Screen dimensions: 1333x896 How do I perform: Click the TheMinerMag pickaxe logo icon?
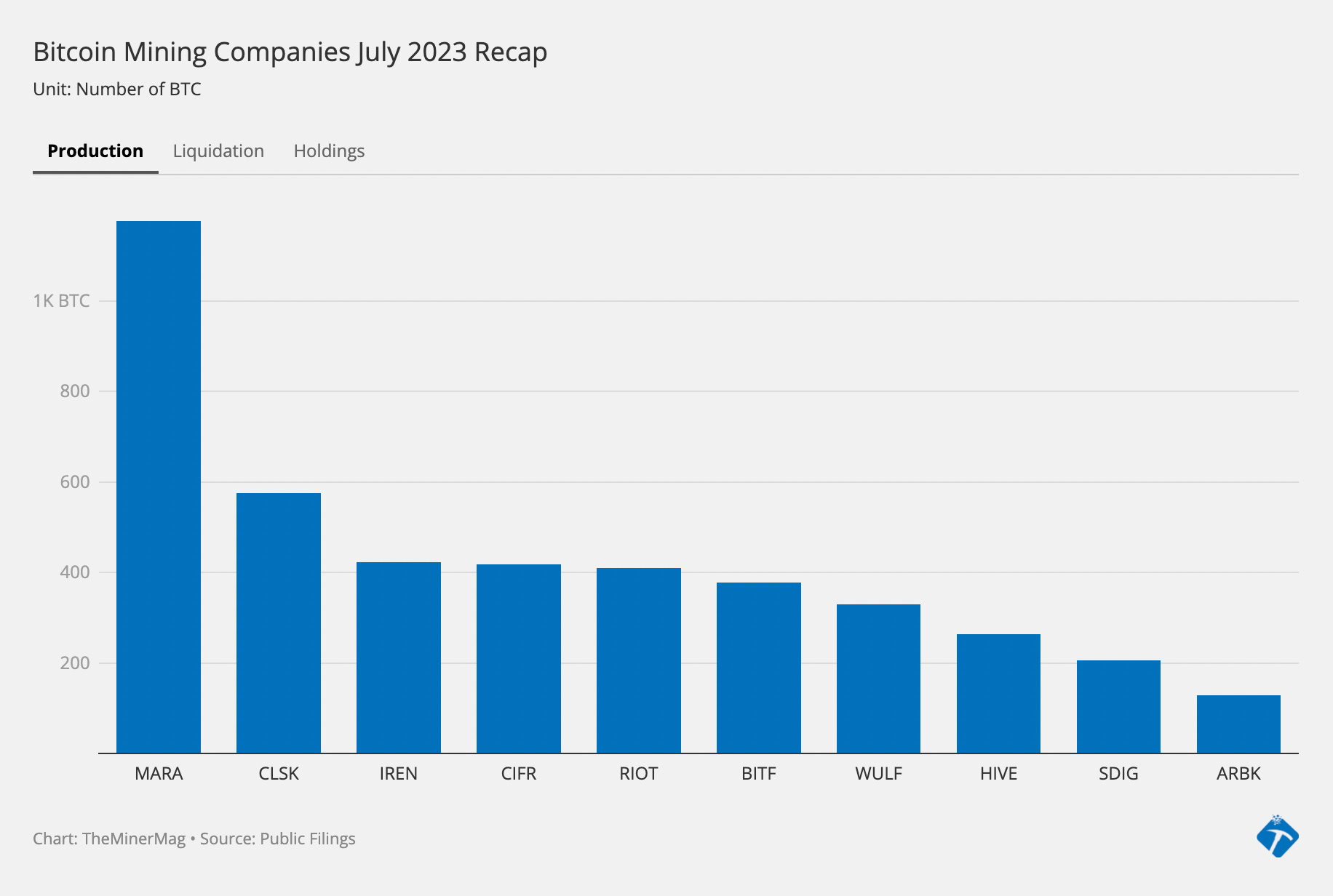pos(1278,836)
